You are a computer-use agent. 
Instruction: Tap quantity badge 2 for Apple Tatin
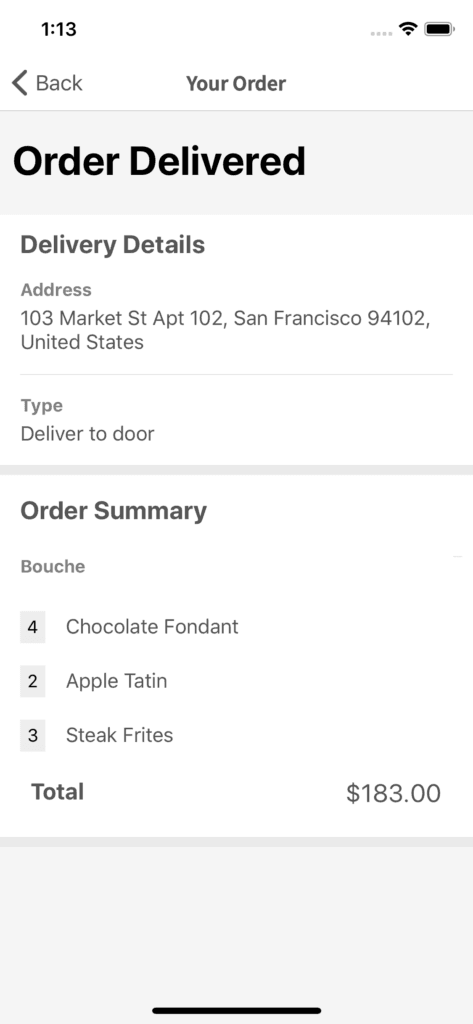coord(33,681)
